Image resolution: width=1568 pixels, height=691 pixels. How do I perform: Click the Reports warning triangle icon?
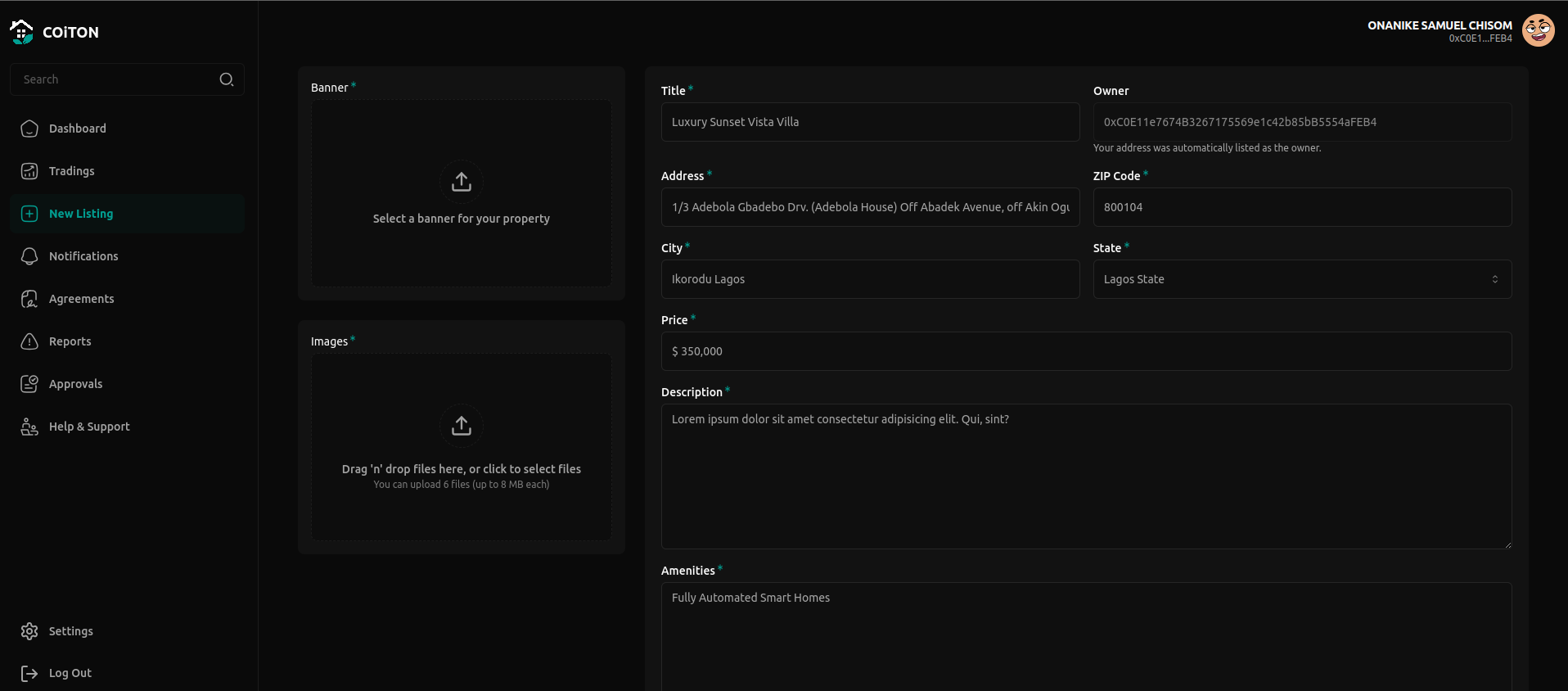[x=29, y=341]
